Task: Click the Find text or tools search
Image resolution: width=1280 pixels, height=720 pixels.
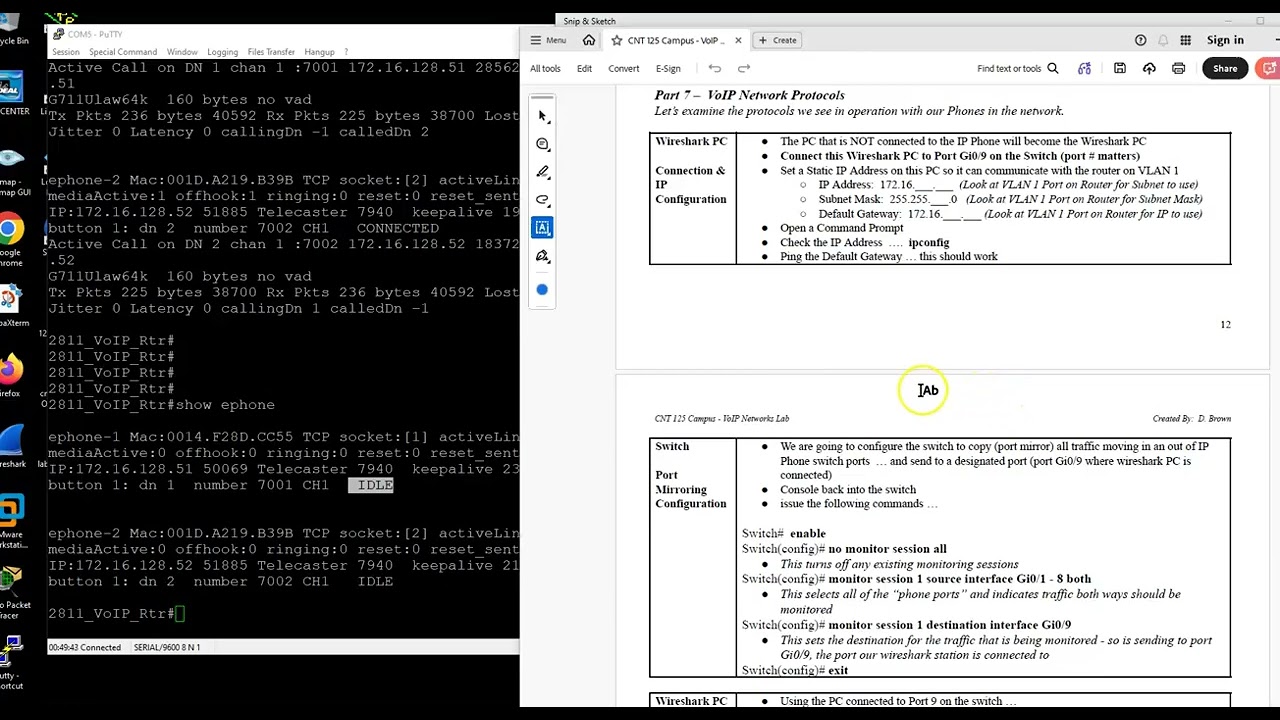Action: (1018, 68)
